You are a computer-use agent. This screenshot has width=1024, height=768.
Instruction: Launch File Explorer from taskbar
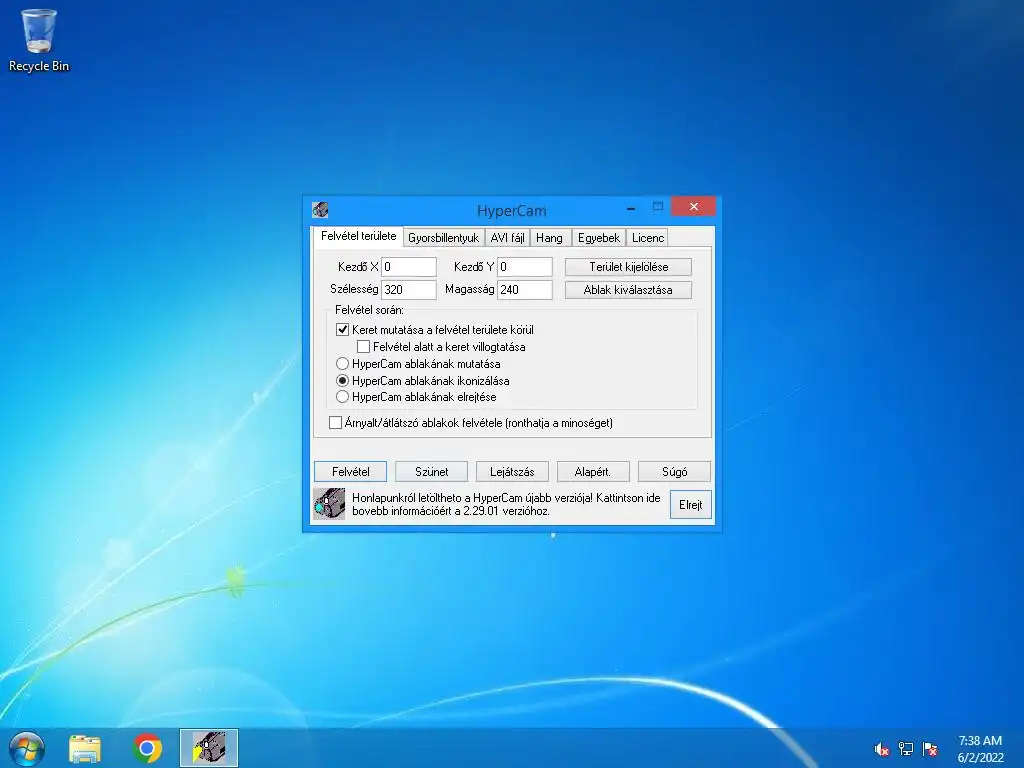coord(85,748)
